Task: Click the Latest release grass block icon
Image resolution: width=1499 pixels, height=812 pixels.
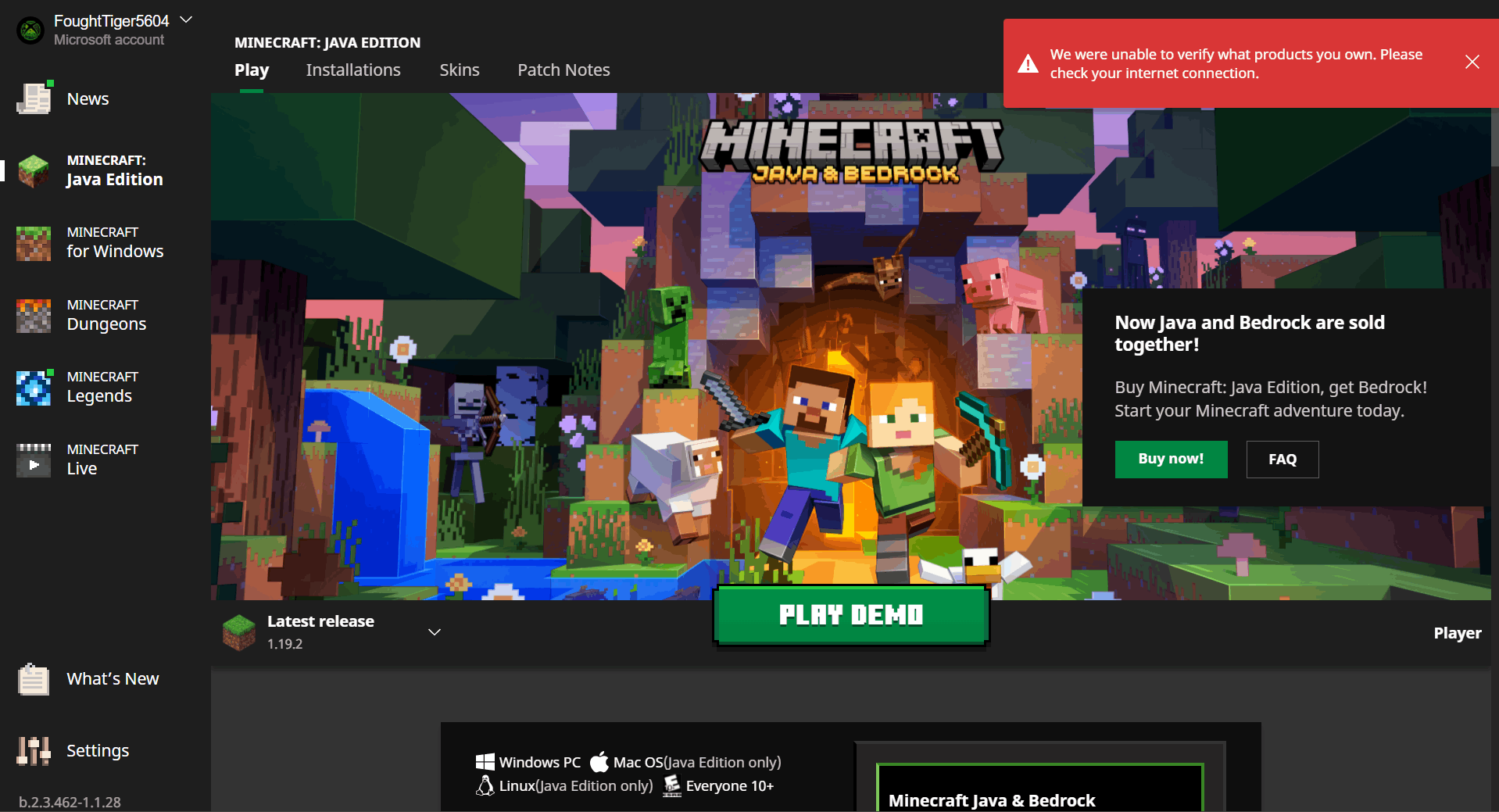Action: pos(239,632)
